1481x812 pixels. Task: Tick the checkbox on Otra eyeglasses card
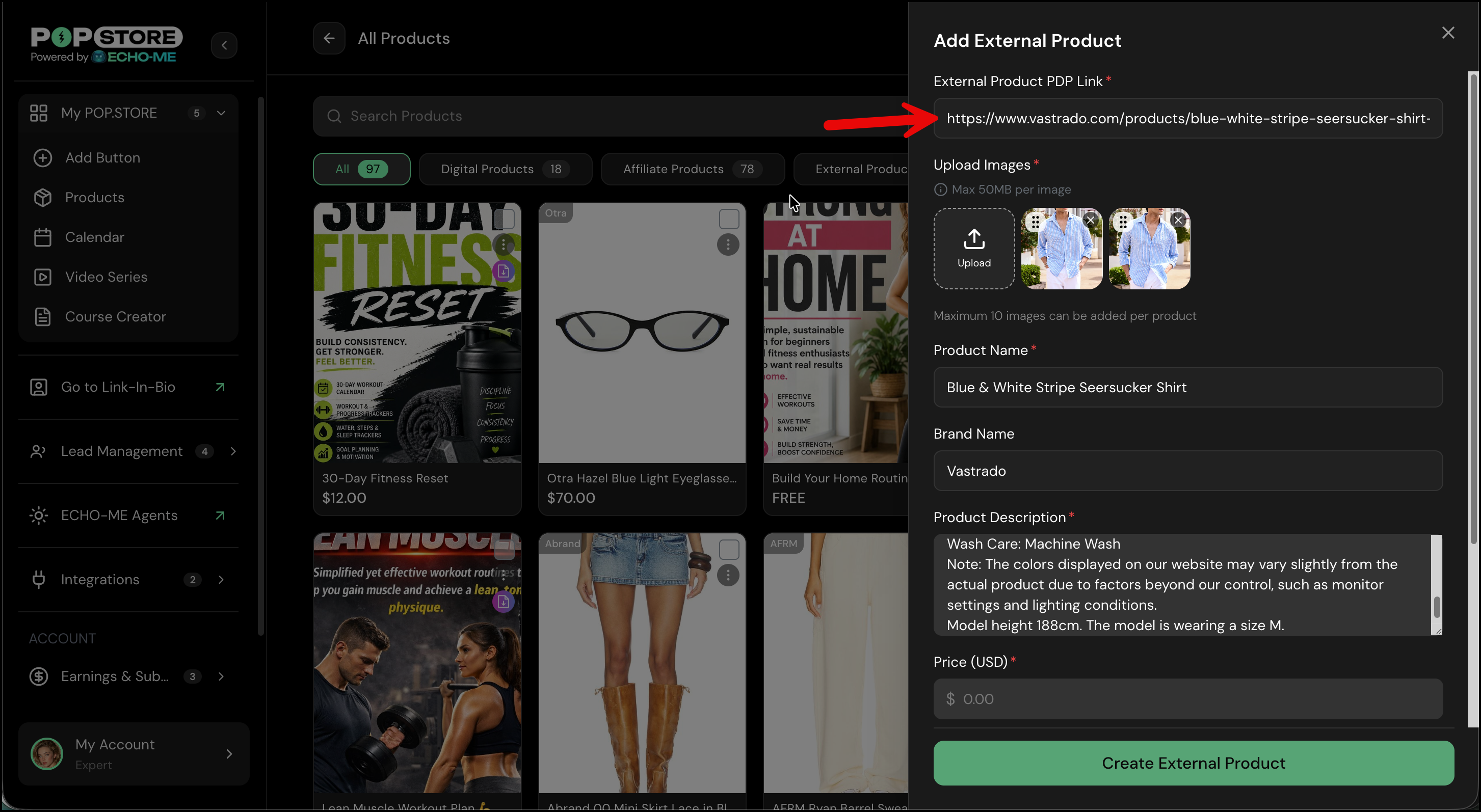[x=728, y=219]
